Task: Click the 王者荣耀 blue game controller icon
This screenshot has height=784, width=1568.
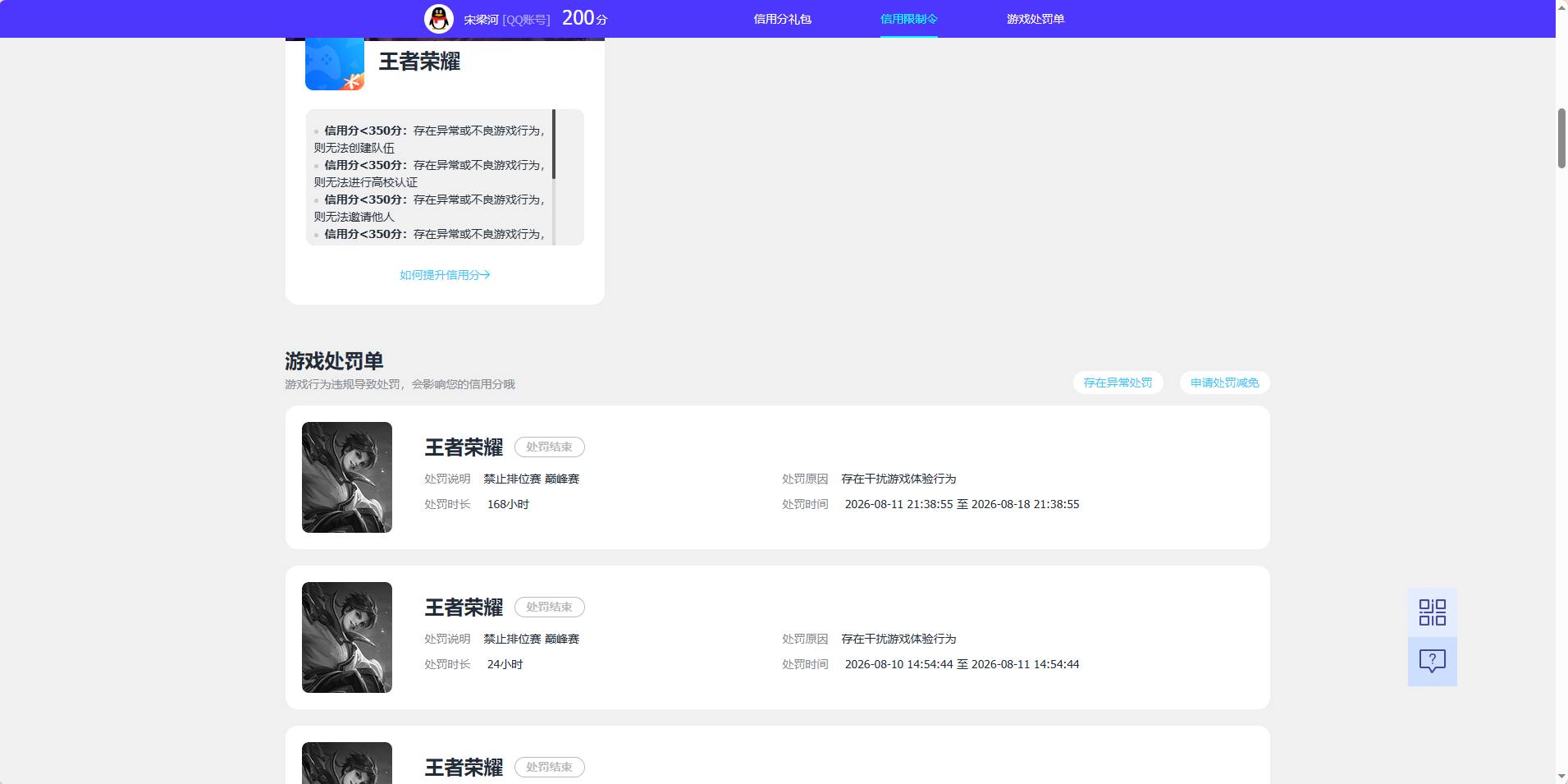Action: click(x=335, y=63)
